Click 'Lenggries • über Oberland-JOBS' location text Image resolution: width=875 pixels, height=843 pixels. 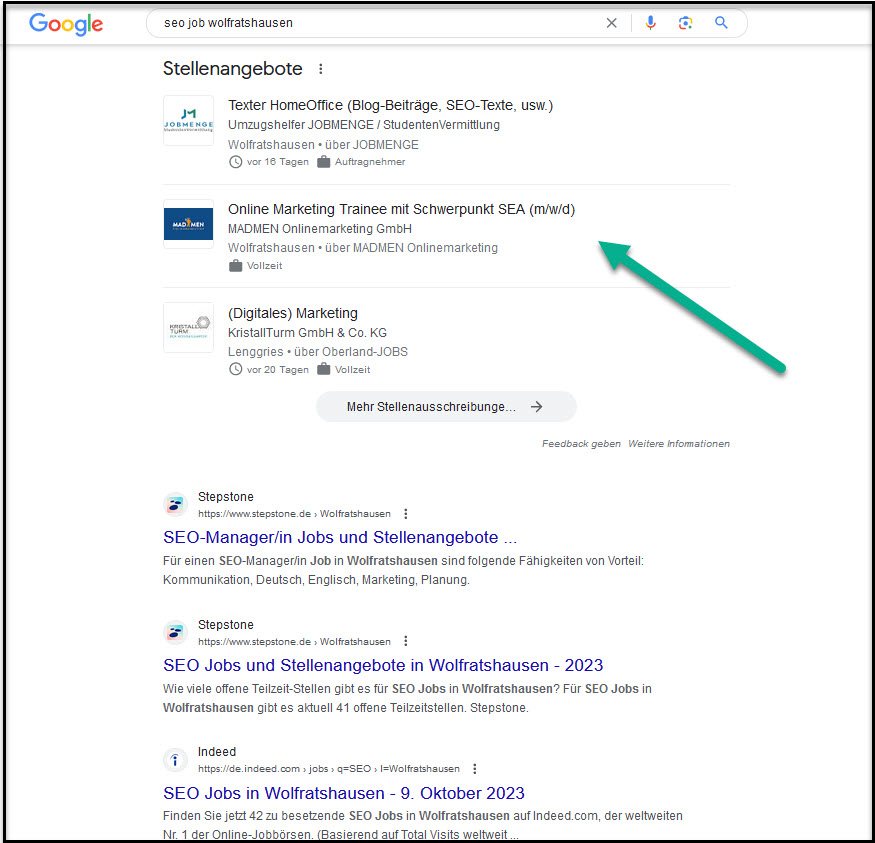(318, 352)
